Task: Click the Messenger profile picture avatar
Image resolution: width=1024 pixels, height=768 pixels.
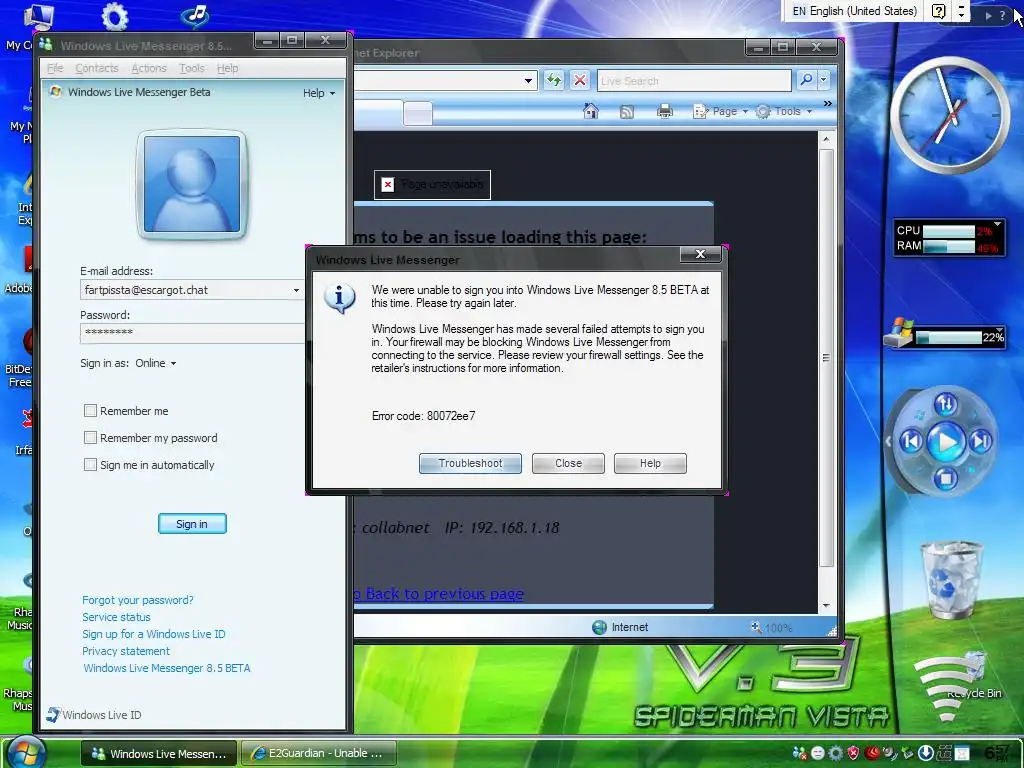Action: tap(191, 184)
